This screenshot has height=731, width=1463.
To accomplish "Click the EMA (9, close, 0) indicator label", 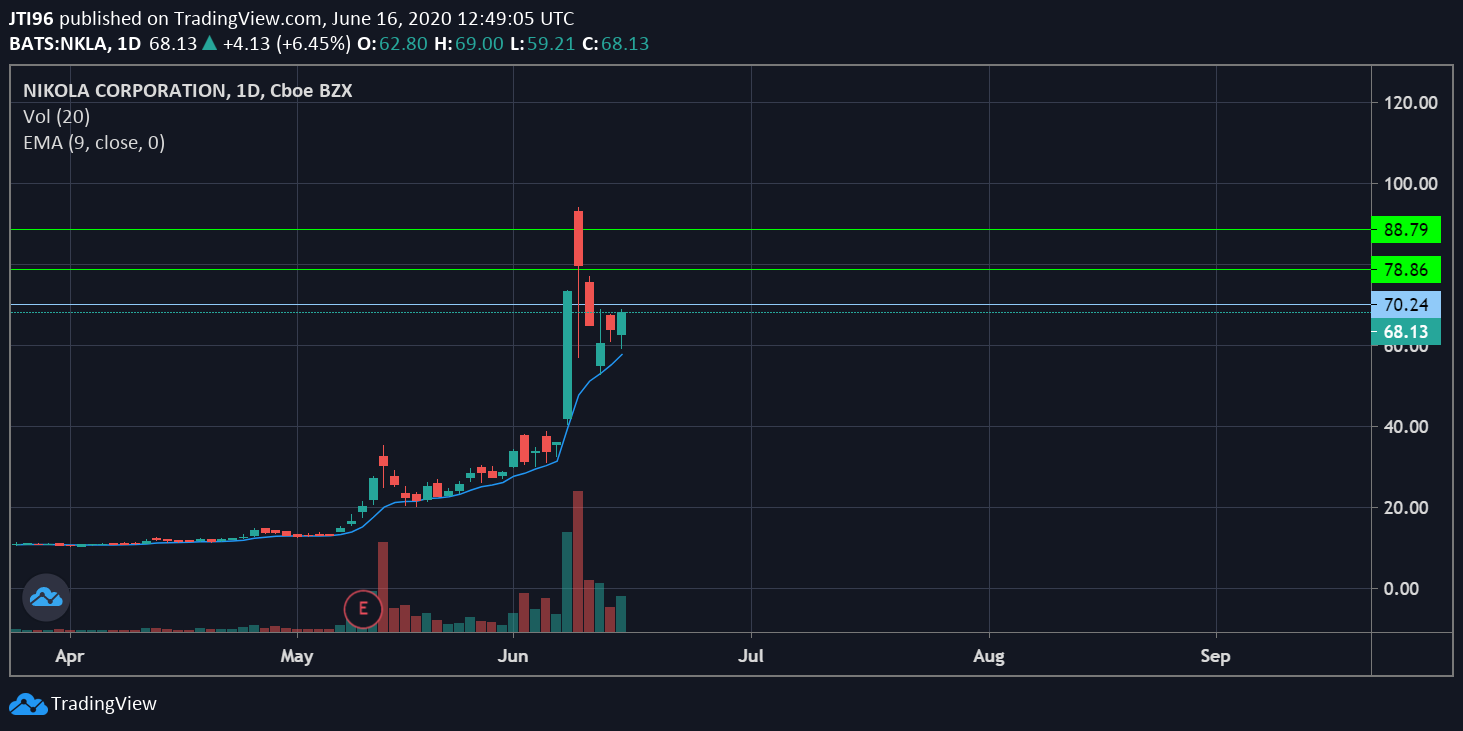I will pyautogui.click(x=94, y=142).
